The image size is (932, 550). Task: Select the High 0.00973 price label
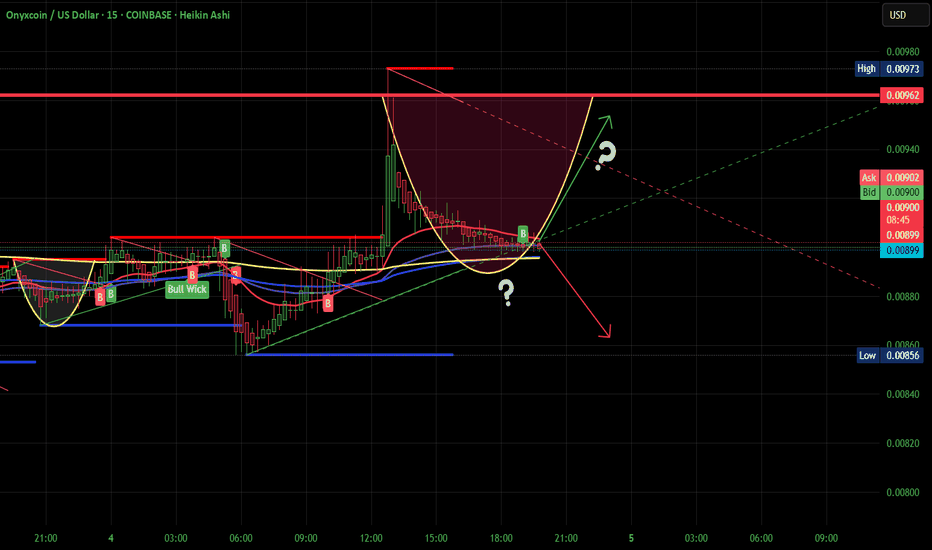point(890,69)
